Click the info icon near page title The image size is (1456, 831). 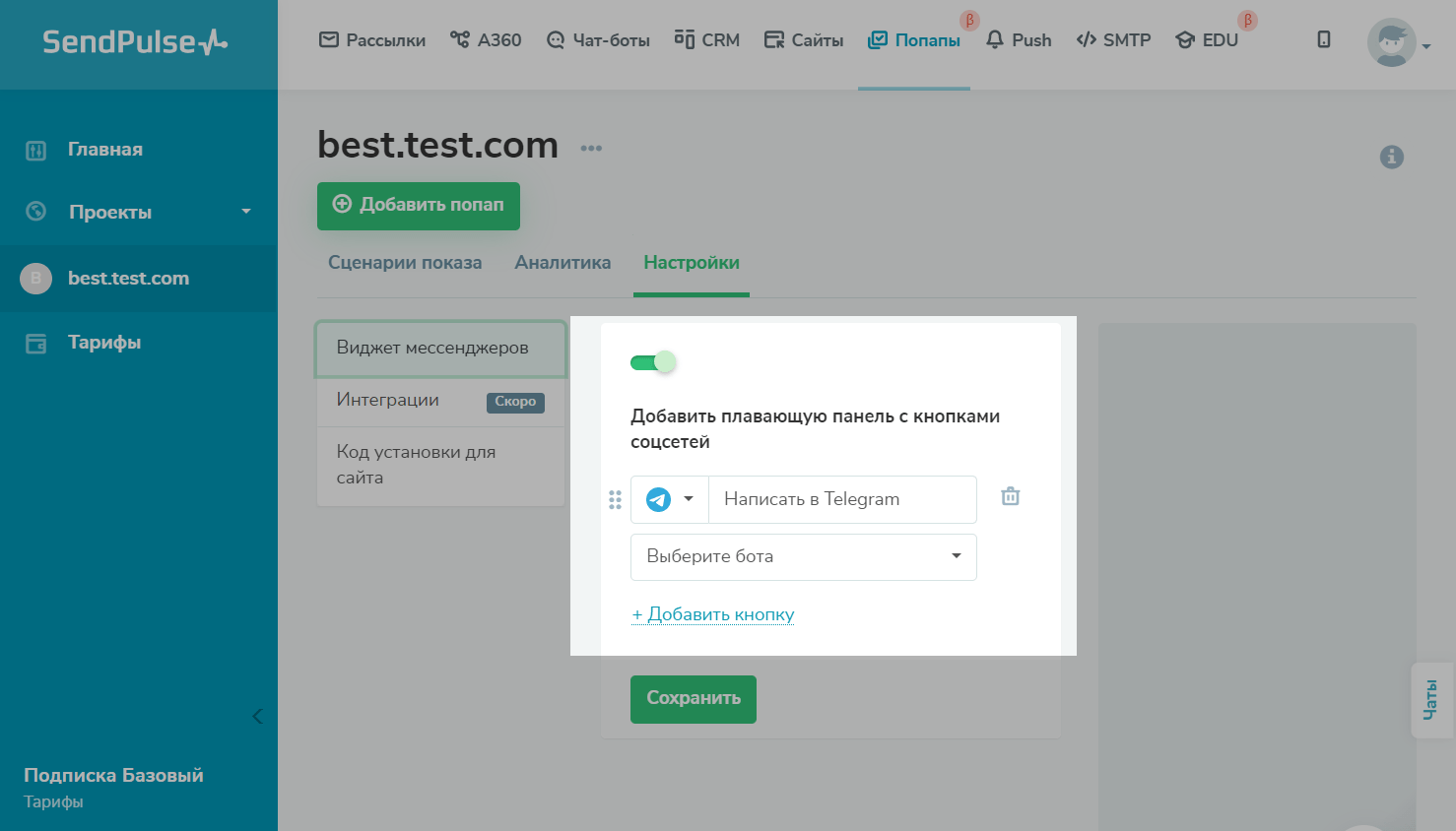click(x=1391, y=157)
